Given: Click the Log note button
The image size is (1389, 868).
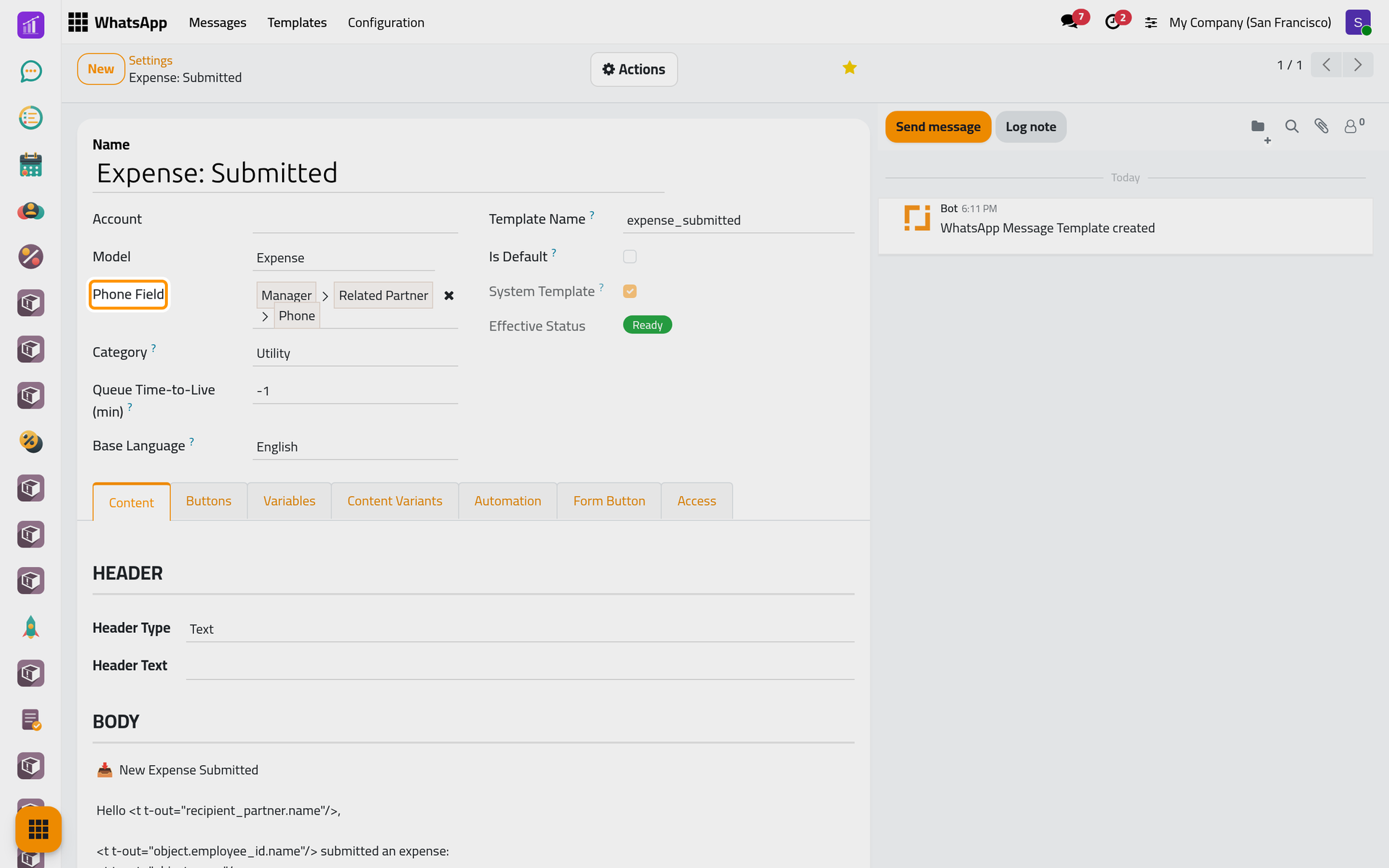Looking at the screenshot, I should 1030,127.
